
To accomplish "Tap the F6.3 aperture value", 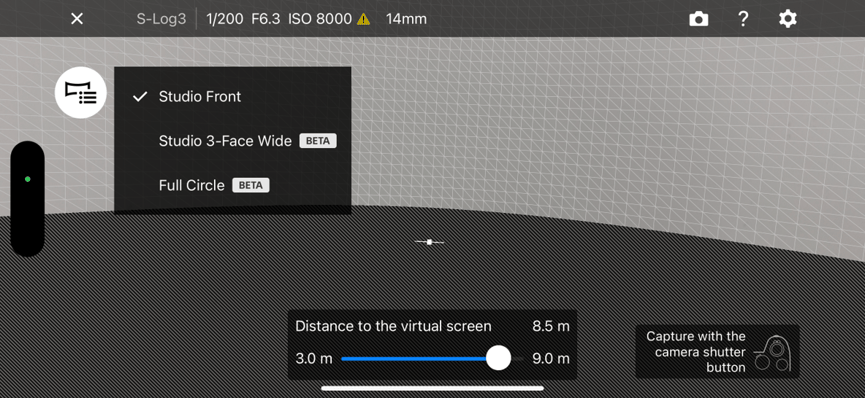I will tap(266, 19).
